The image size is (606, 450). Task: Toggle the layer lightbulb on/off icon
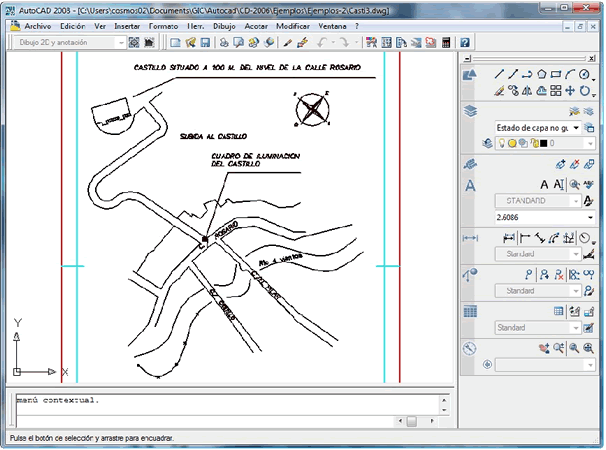point(503,144)
